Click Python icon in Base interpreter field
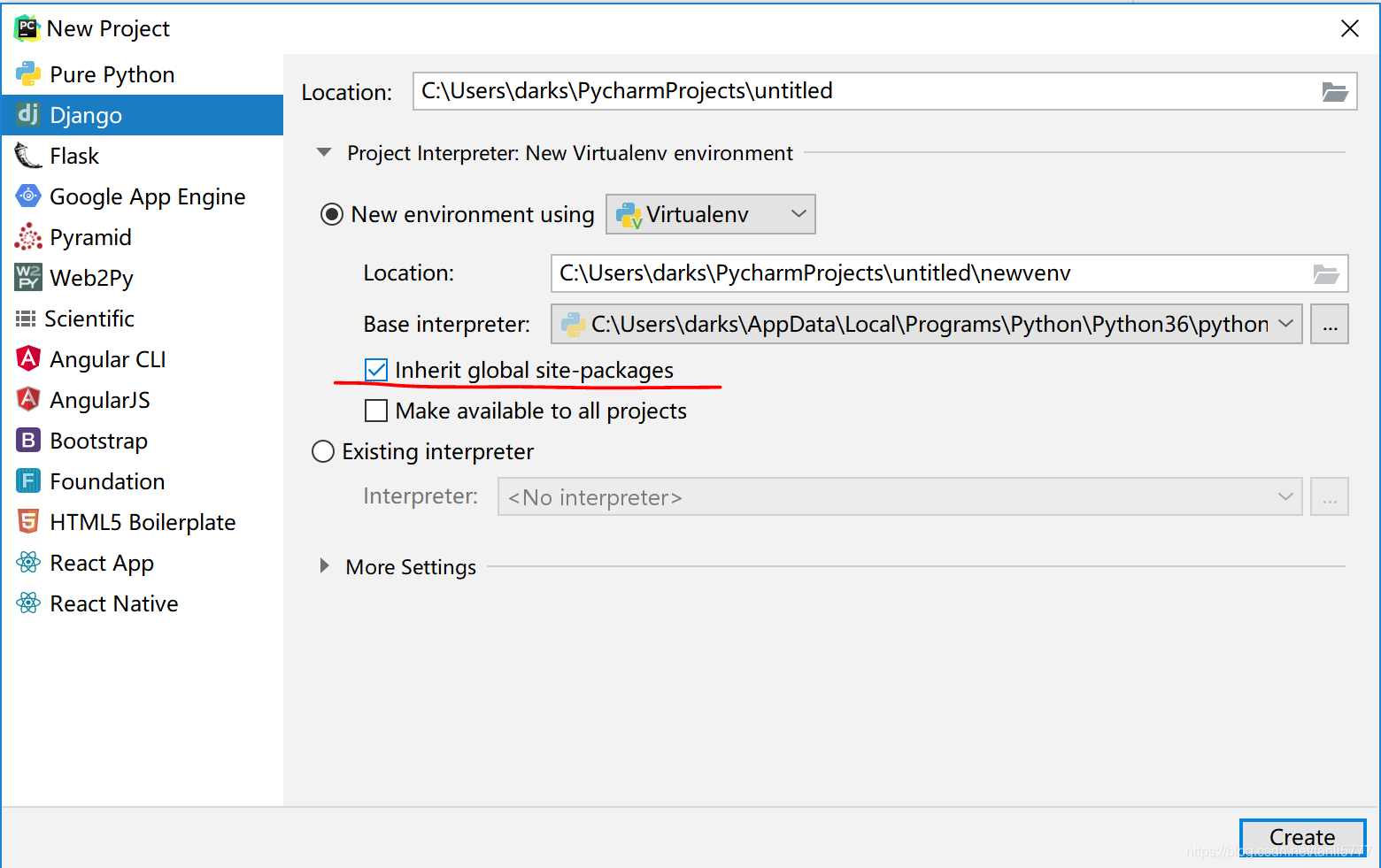1381x868 pixels. point(574,325)
